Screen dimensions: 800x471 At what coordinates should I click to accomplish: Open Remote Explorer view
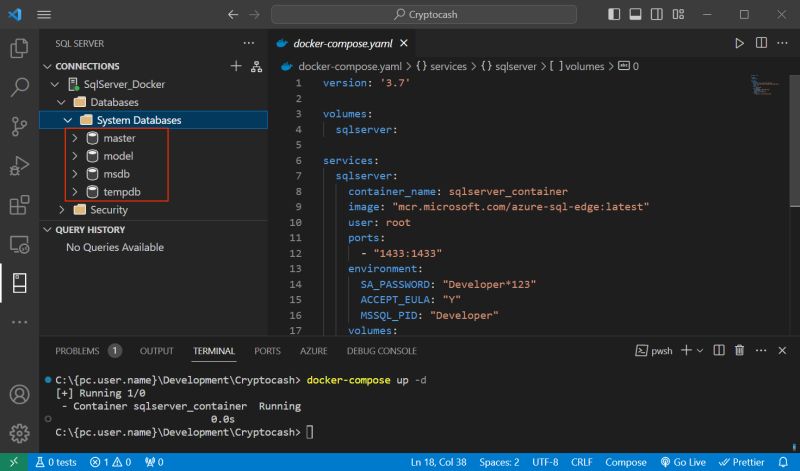[19, 244]
